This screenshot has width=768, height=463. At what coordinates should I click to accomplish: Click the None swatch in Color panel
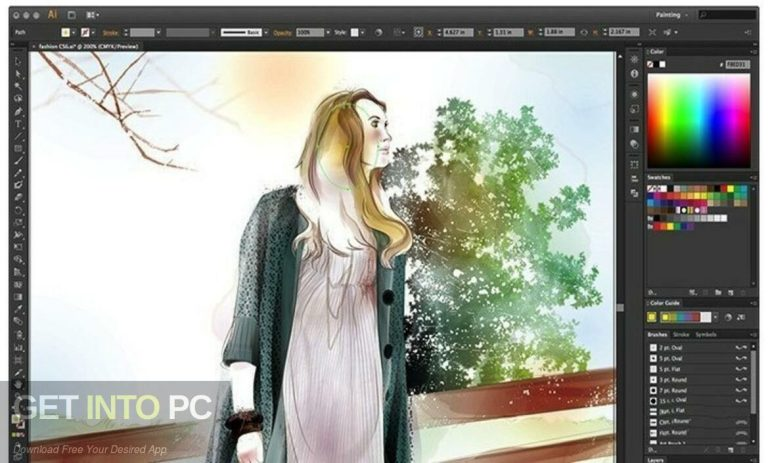pyautogui.click(x=650, y=64)
